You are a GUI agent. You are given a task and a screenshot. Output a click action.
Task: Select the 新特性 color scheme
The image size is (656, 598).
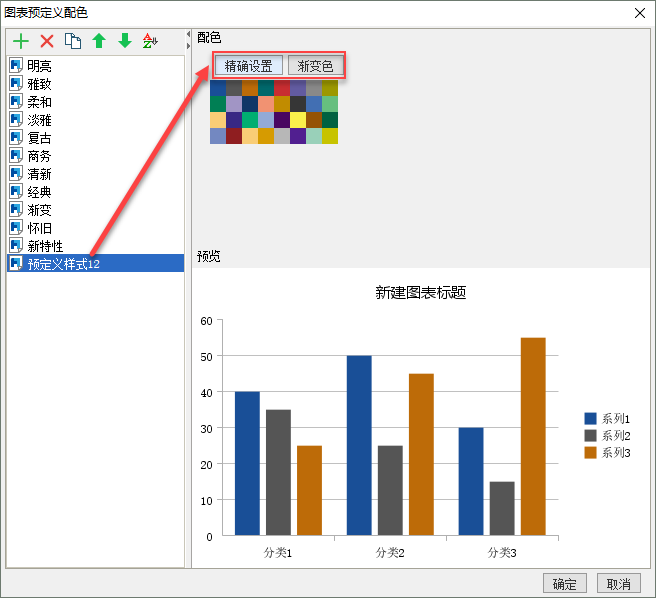pyautogui.click(x=95, y=246)
